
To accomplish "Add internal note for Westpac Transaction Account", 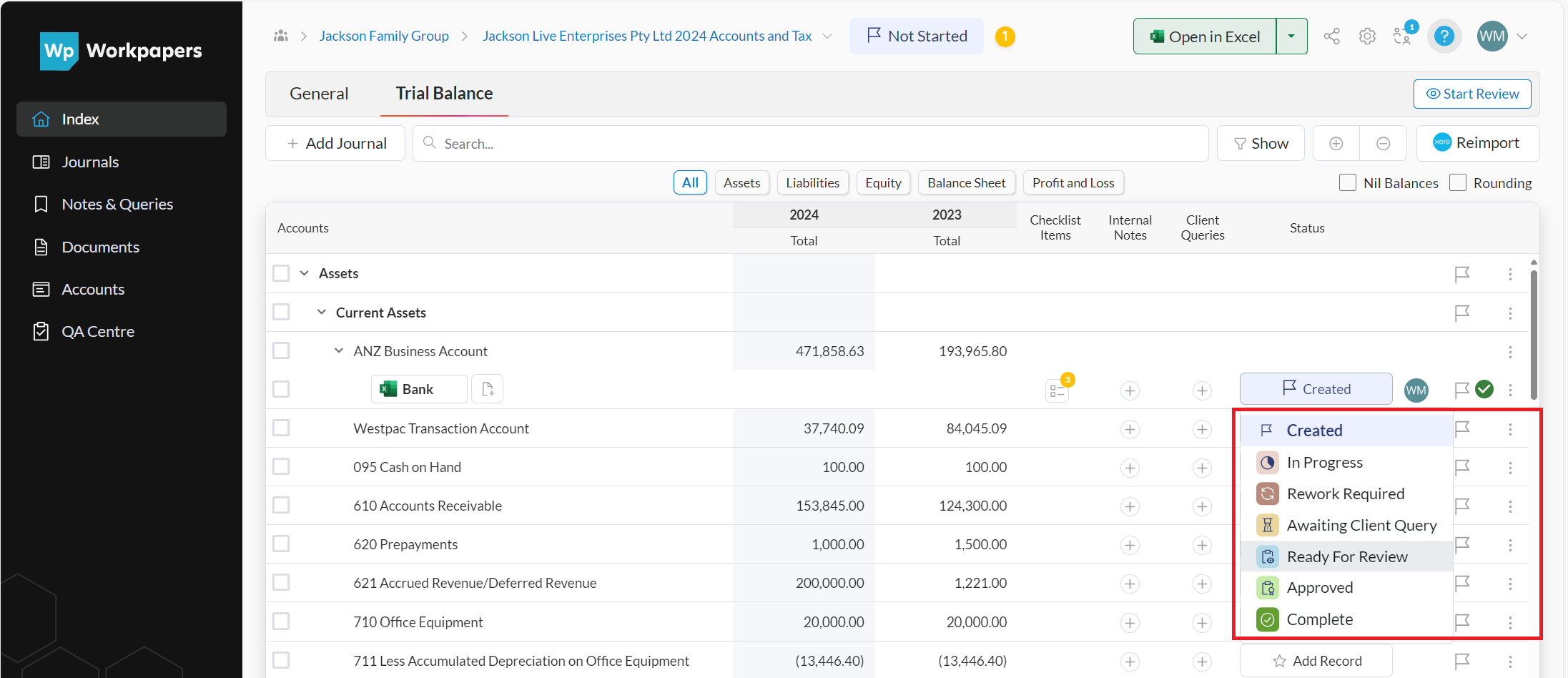I will (x=1130, y=429).
